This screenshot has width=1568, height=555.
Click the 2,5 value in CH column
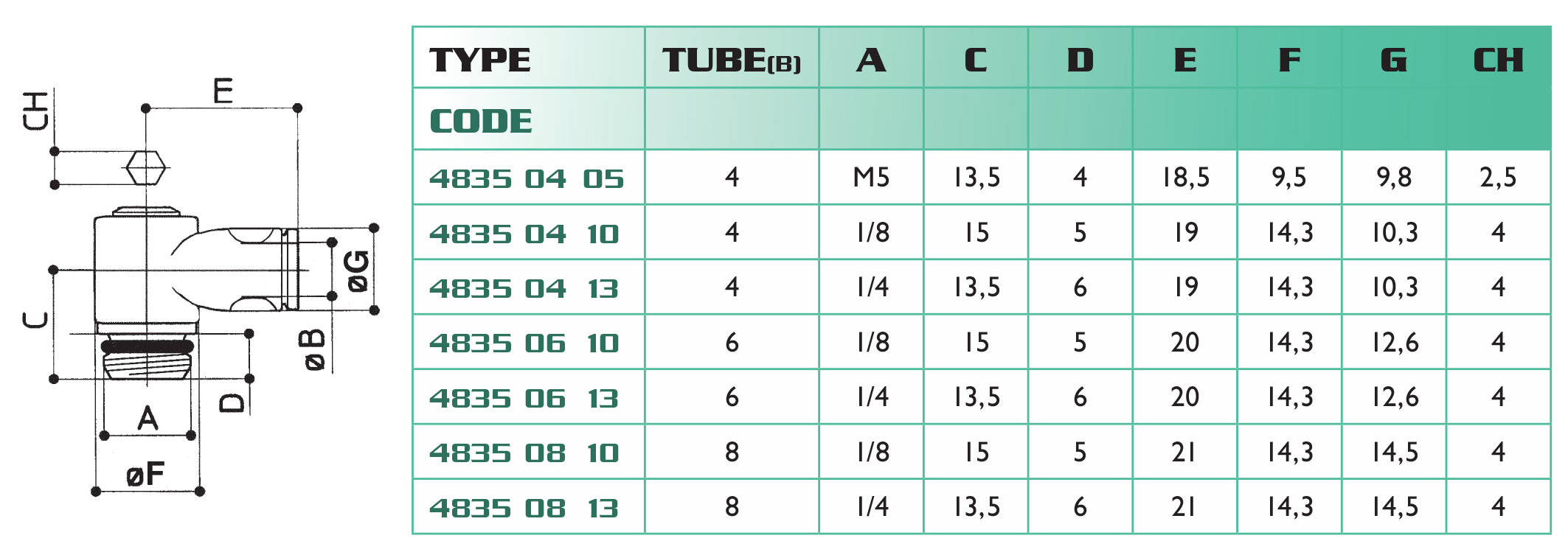[x=1498, y=178]
